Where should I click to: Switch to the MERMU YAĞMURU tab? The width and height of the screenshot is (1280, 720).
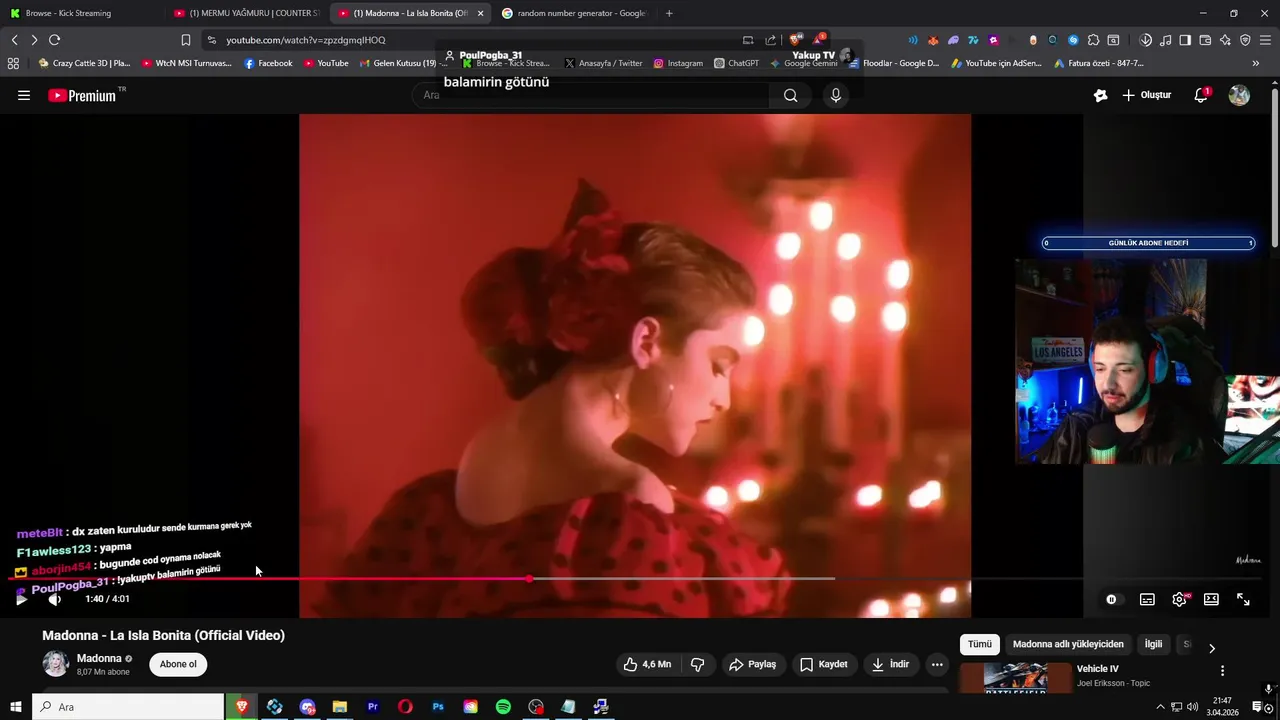coord(245,13)
